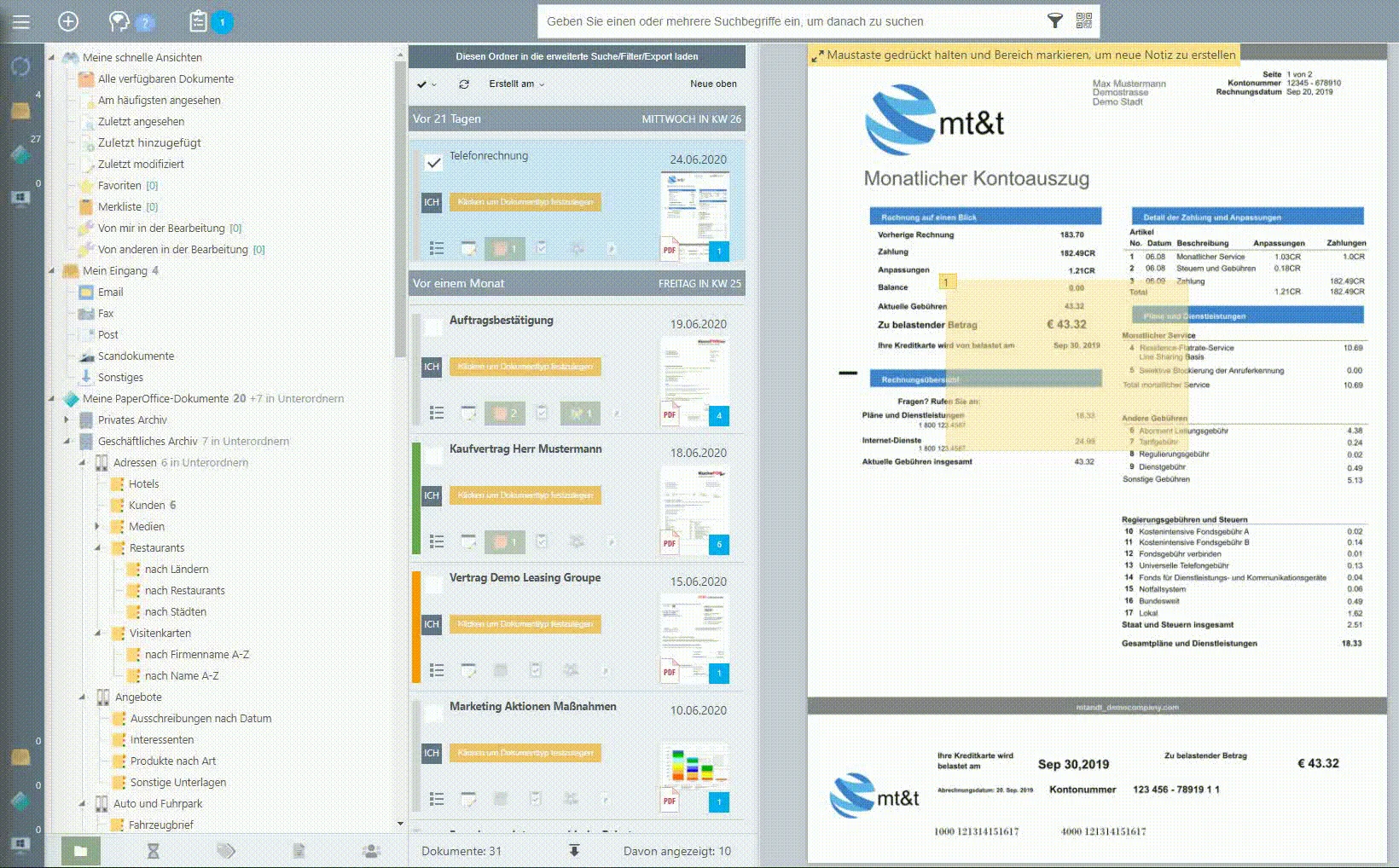Toggle the 'Neue oben' sort order

coord(713,84)
